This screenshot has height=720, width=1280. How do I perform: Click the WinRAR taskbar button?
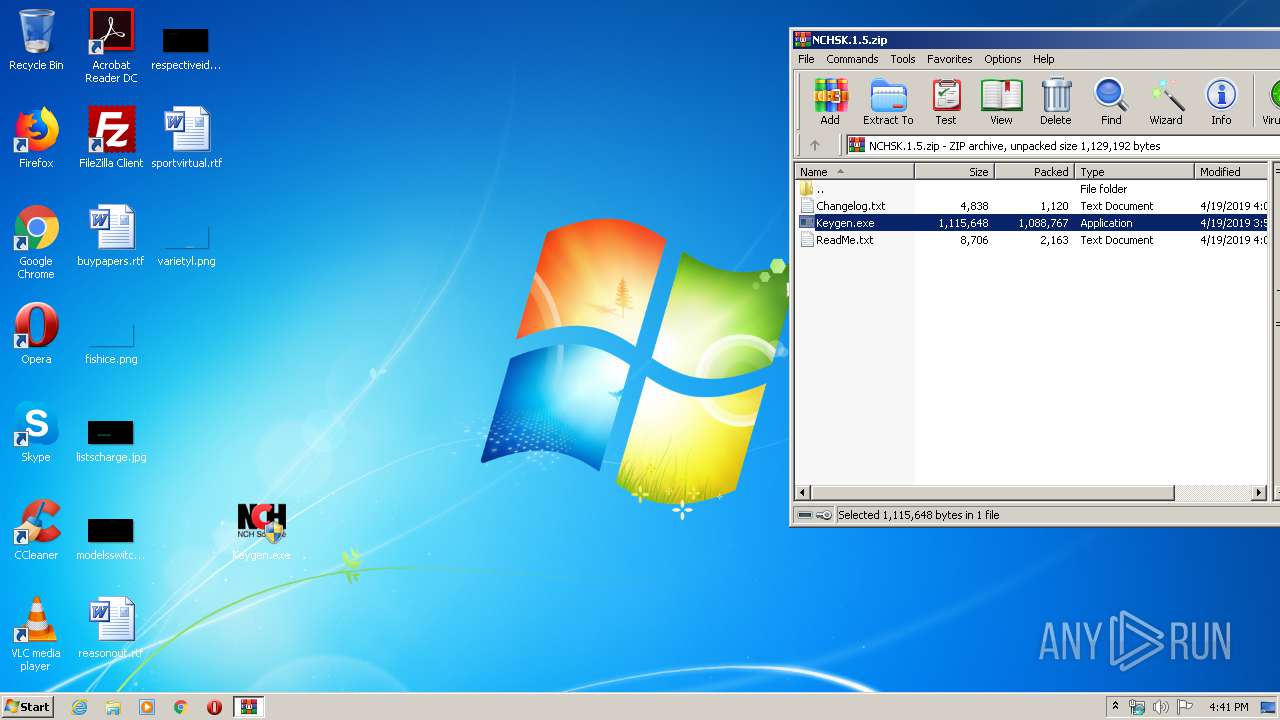pos(249,707)
